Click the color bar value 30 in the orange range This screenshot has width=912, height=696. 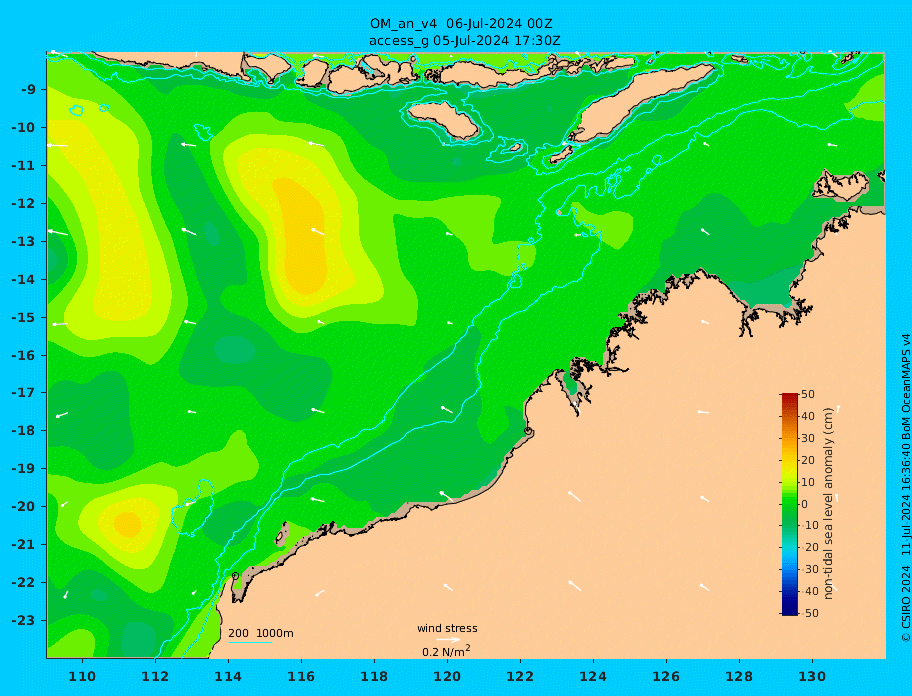pyautogui.click(x=808, y=438)
